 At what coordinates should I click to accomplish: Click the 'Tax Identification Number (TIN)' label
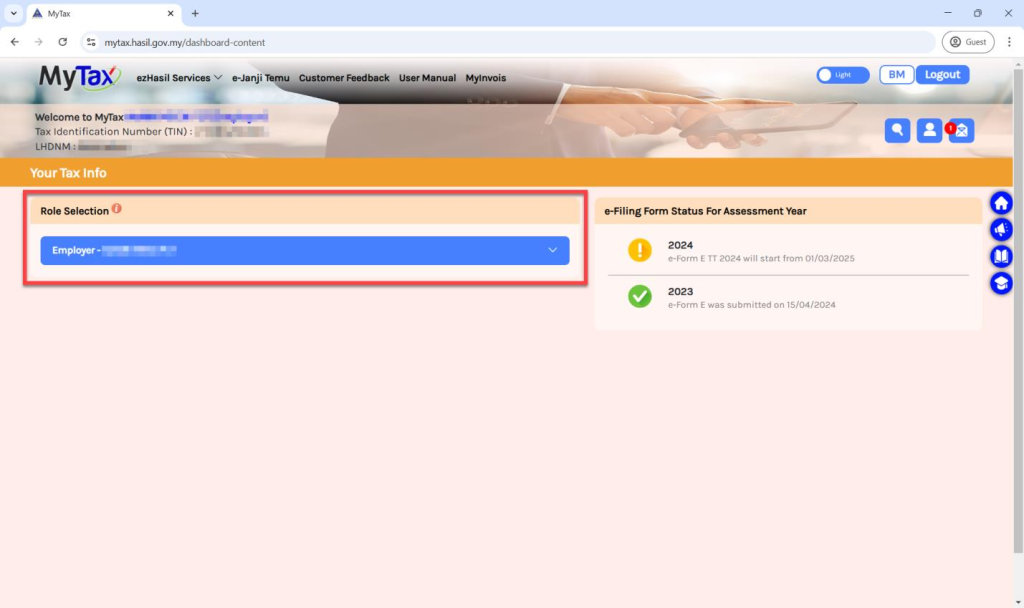(x=113, y=131)
